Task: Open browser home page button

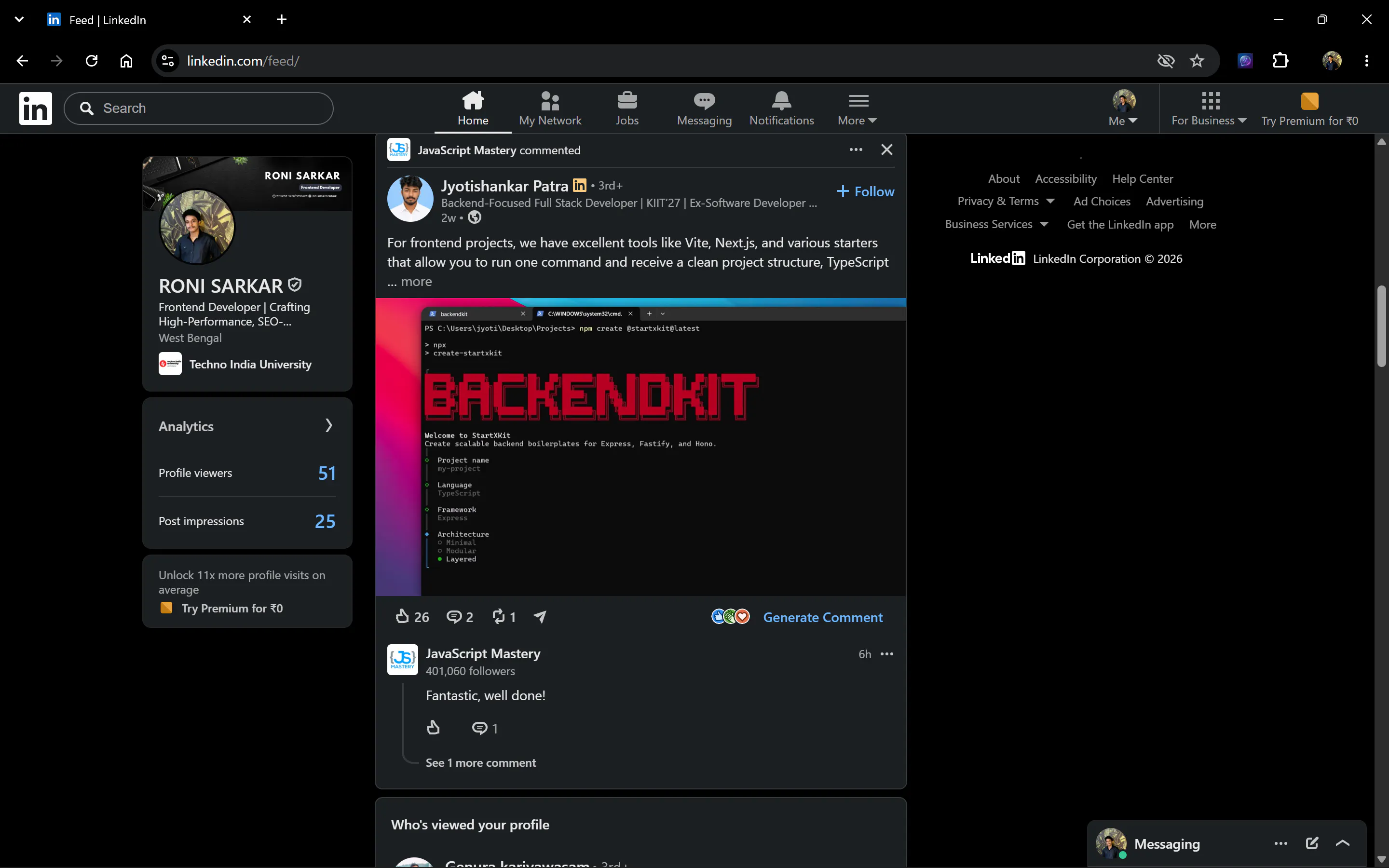Action: pyautogui.click(x=126, y=61)
